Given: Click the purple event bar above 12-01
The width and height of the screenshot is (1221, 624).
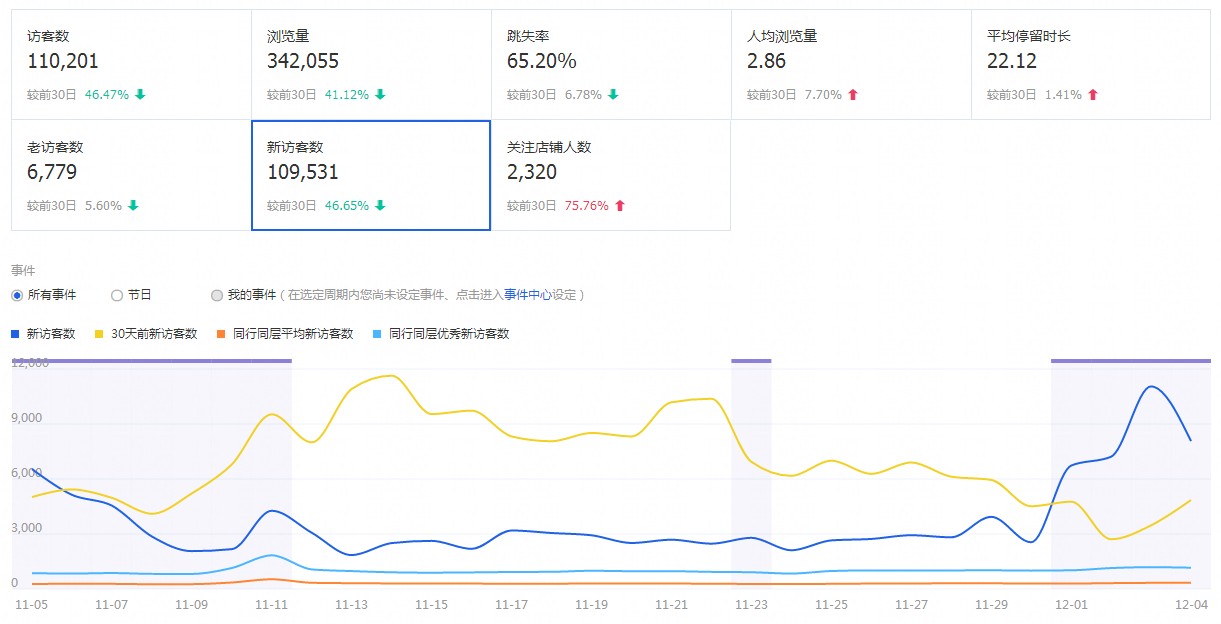Looking at the screenshot, I should pyautogui.click(x=1131, y=360).
